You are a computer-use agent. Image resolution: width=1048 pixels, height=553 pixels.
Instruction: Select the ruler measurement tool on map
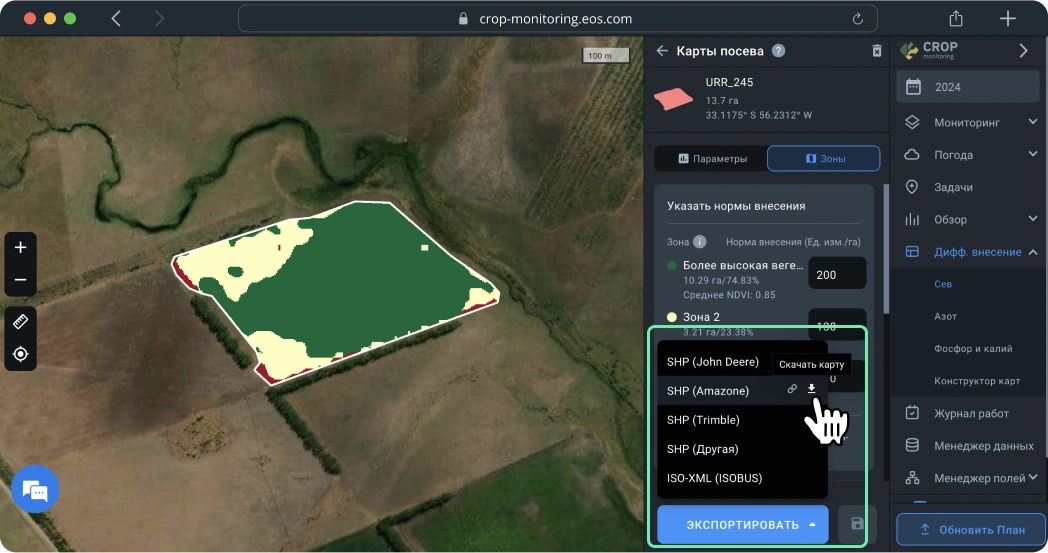(20, 322)
